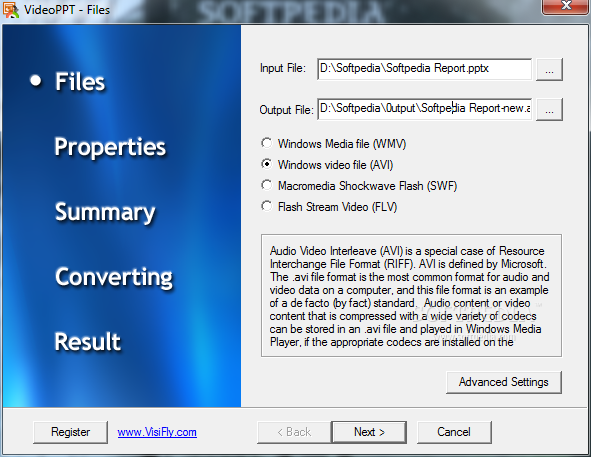The image size is (591, 457).
Task: Click the 'Output File:' label
Action: coord(286,110)
